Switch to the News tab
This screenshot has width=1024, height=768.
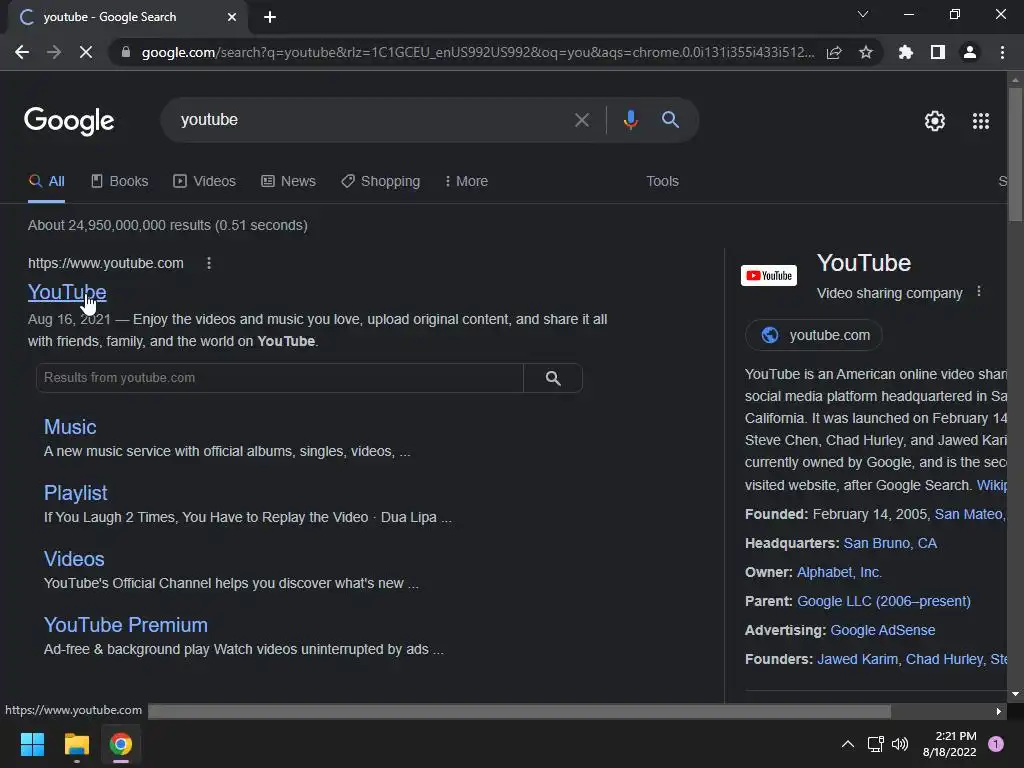tap(288, 182)
